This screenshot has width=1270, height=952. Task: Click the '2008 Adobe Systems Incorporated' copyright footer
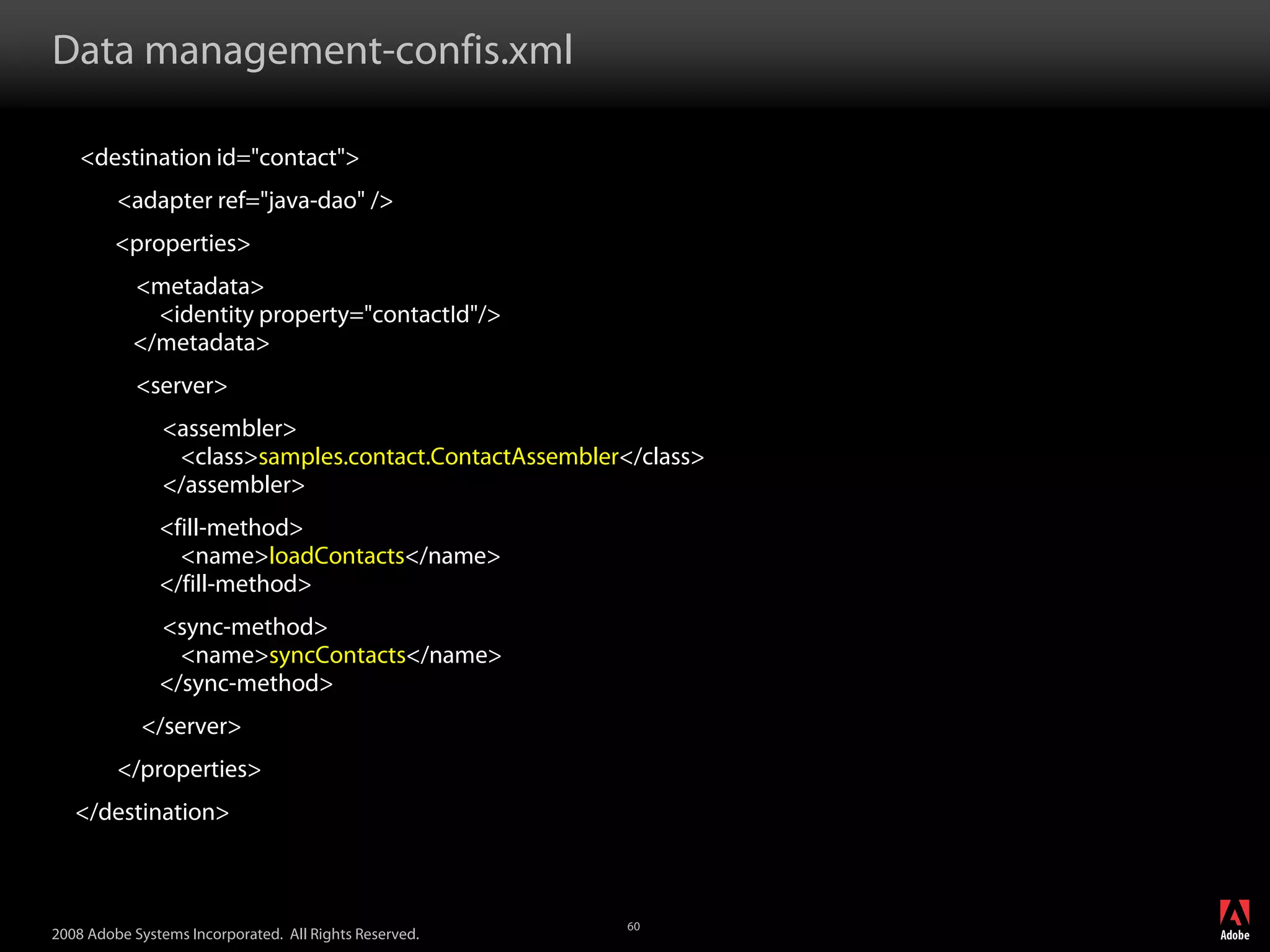[x=235, y=934]
